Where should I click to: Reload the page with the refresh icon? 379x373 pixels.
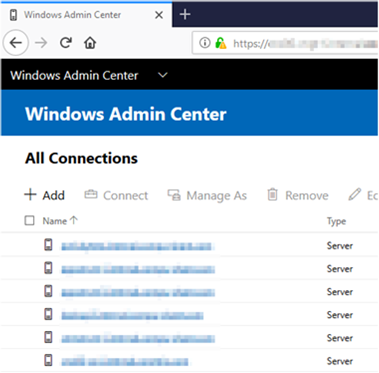coord(66,43)
